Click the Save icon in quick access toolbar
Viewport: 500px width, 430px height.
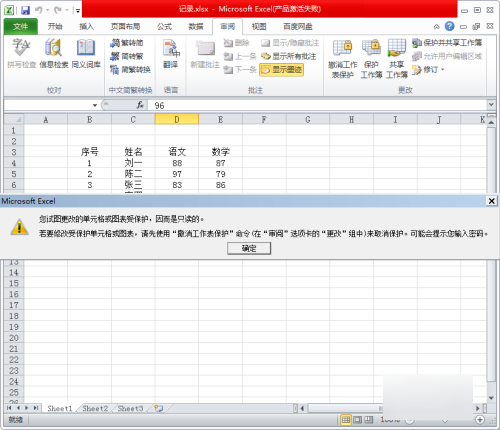[25, 10]
